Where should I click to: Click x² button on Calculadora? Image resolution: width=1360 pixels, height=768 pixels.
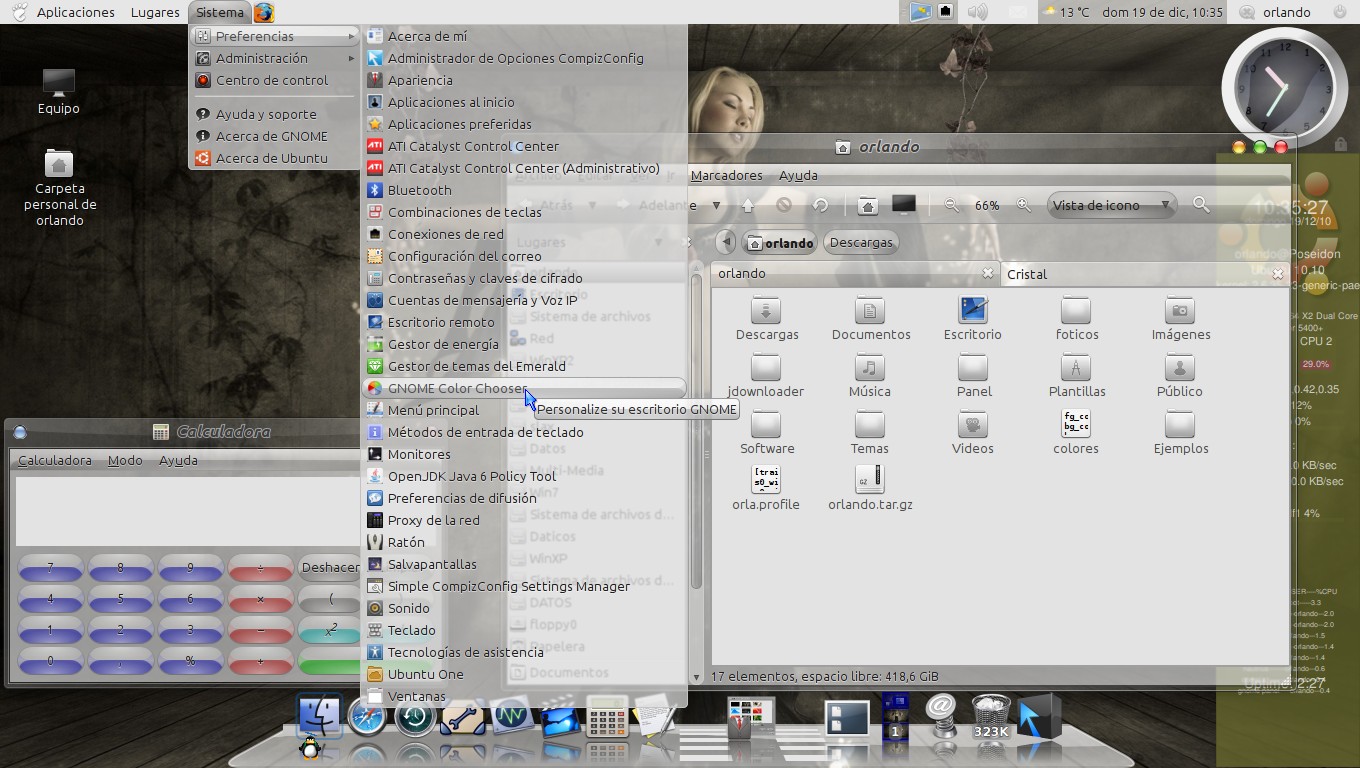(330, 630)
